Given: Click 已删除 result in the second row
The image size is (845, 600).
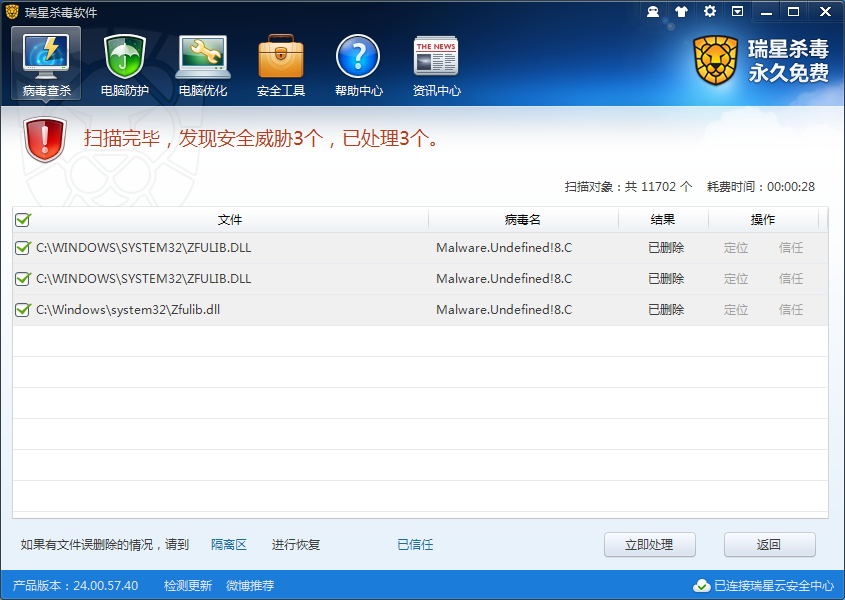Looking at the screenshot, I should click(666, 279).
